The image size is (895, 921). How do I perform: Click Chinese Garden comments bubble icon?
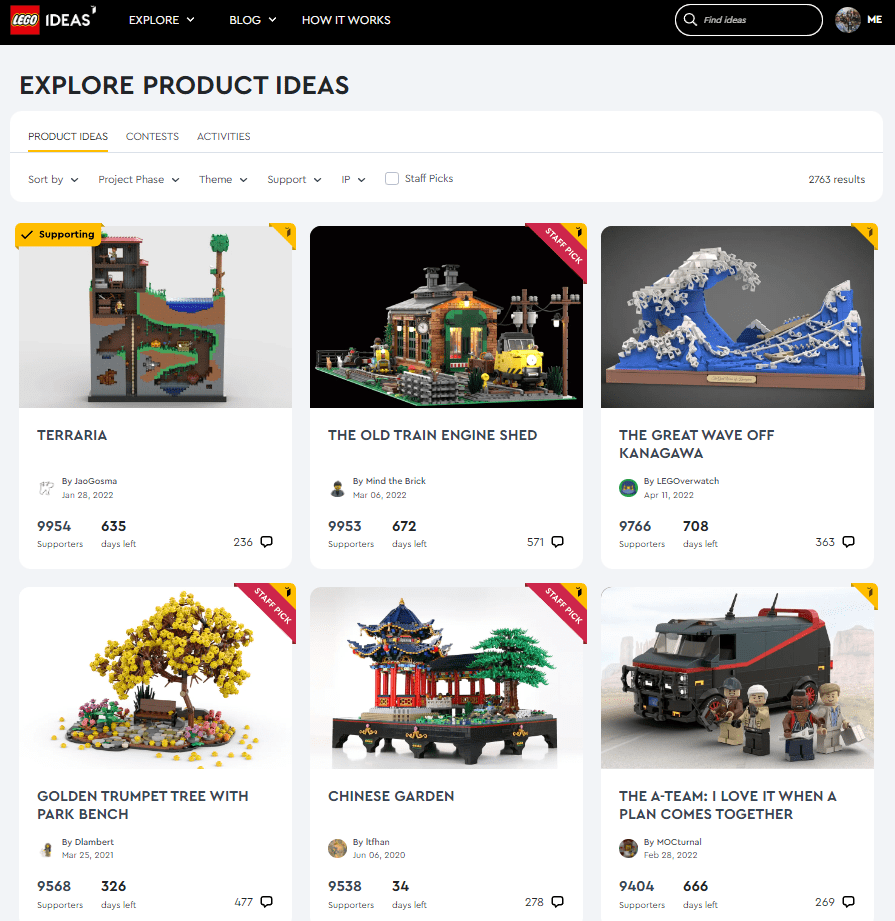(558, 902)
